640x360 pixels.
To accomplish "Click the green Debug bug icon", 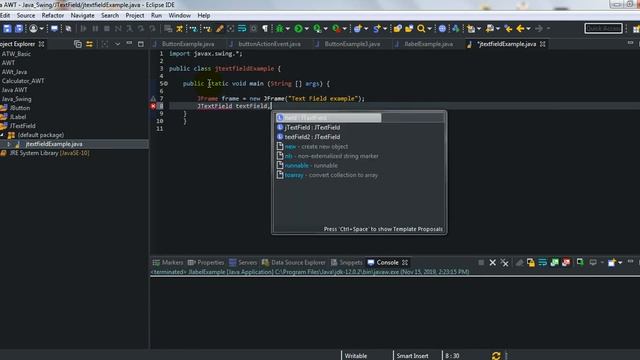I will click(x=280, y=28).
